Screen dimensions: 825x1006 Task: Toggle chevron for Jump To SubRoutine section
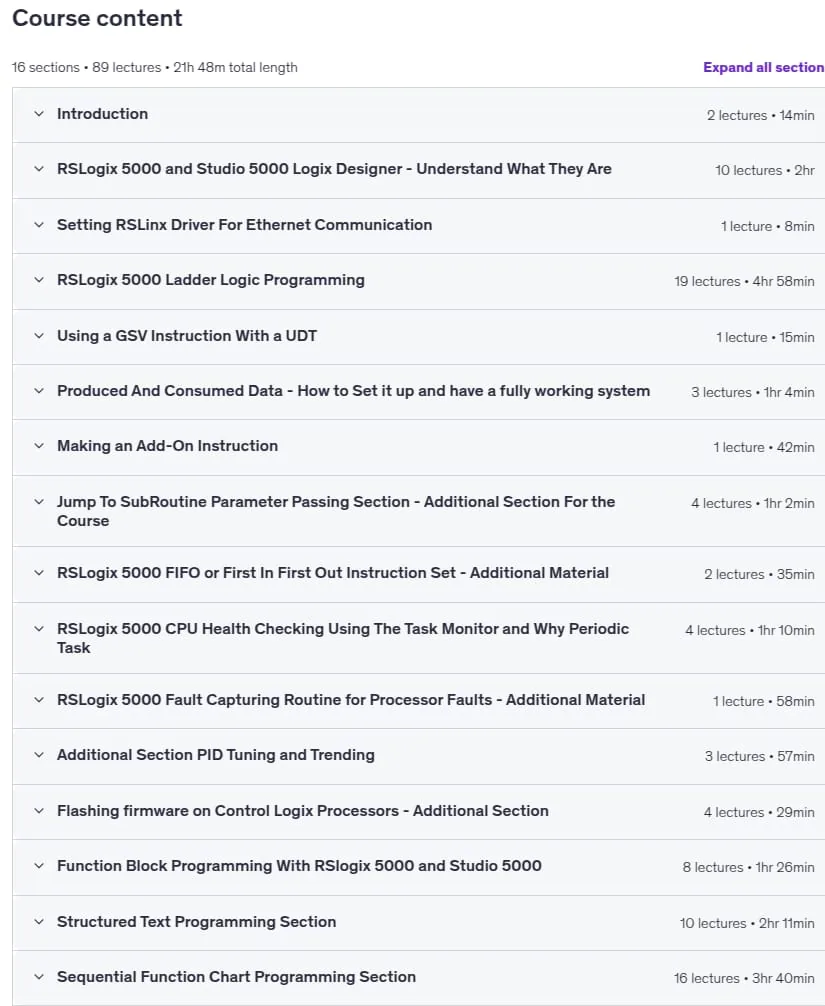39,502
